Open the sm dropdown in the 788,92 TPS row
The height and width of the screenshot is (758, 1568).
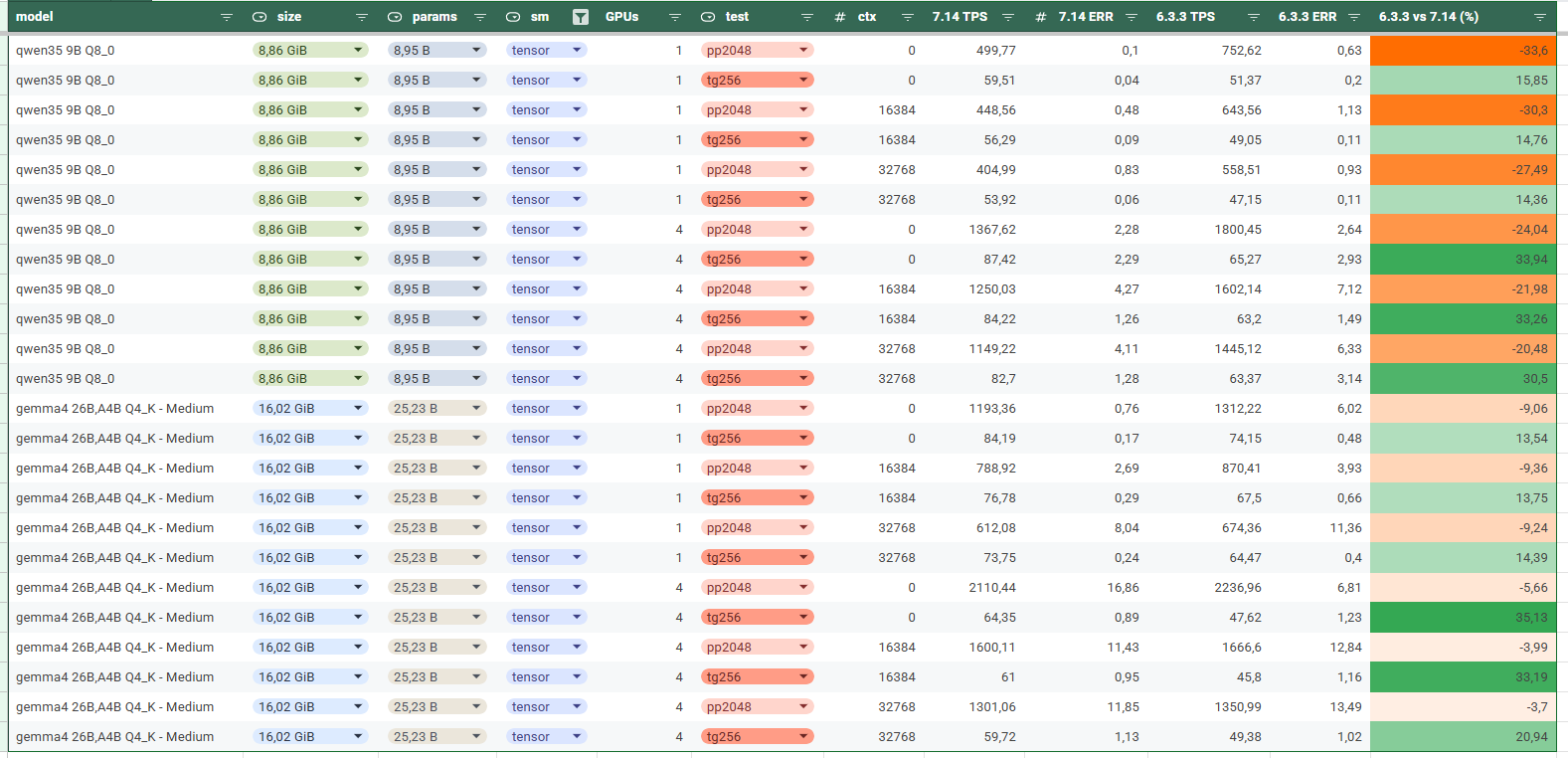click(x=546, y=468)
